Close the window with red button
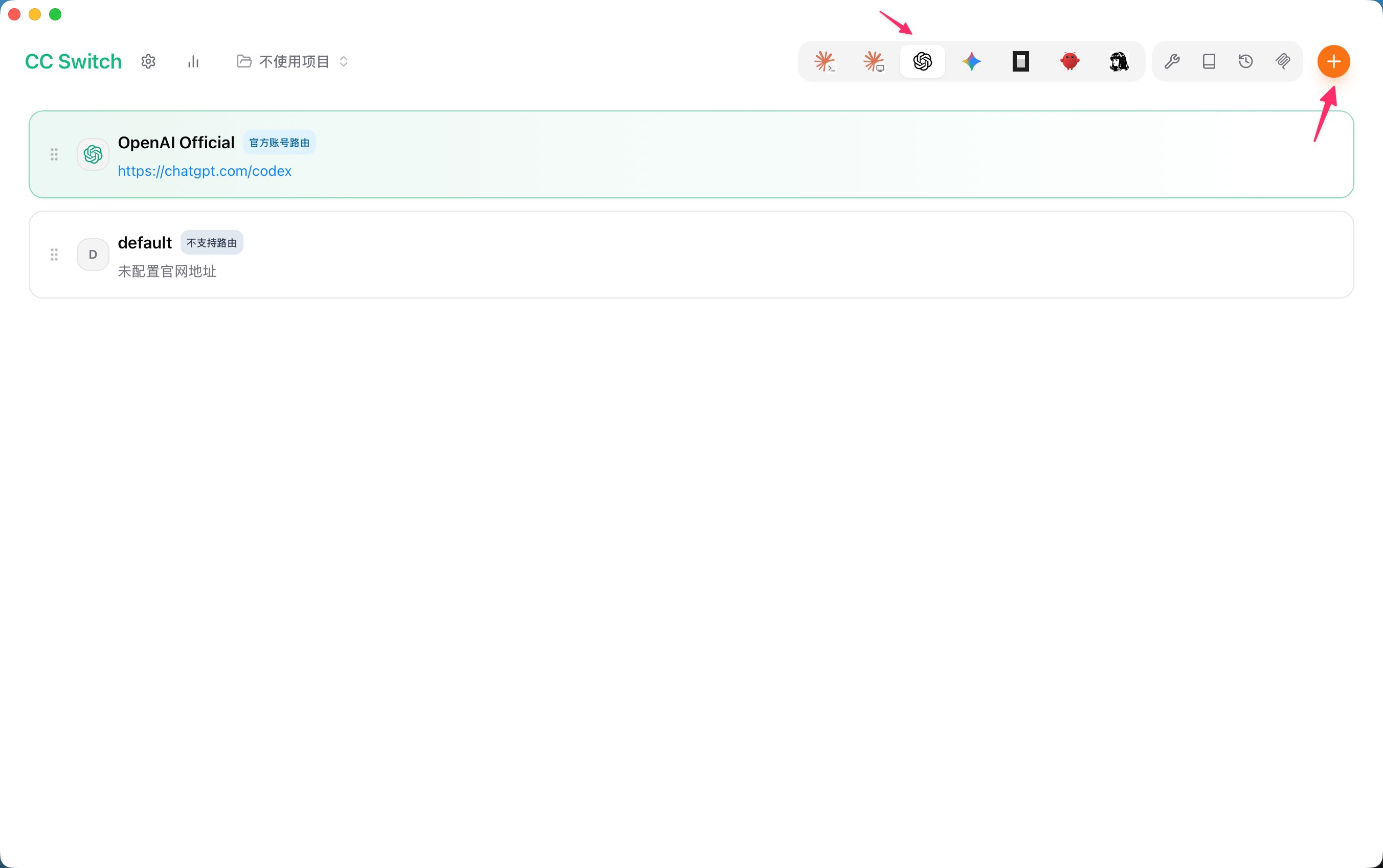1383x868 pixels. tap(14, 14)
